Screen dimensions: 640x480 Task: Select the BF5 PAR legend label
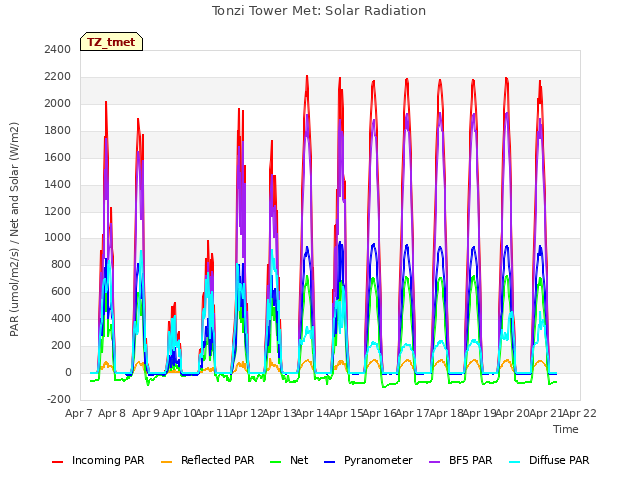click(x=471, y=460)
